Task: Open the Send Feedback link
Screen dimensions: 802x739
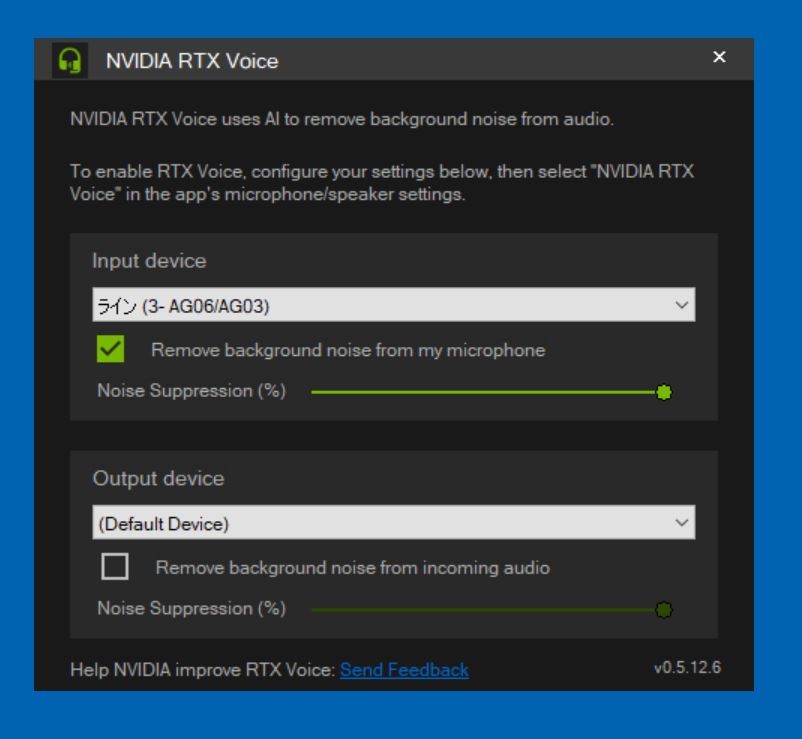Action: point(404,670)
